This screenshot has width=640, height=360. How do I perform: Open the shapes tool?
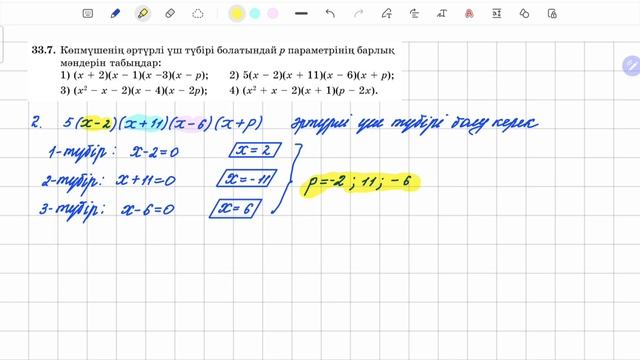(x=524, y=14)
